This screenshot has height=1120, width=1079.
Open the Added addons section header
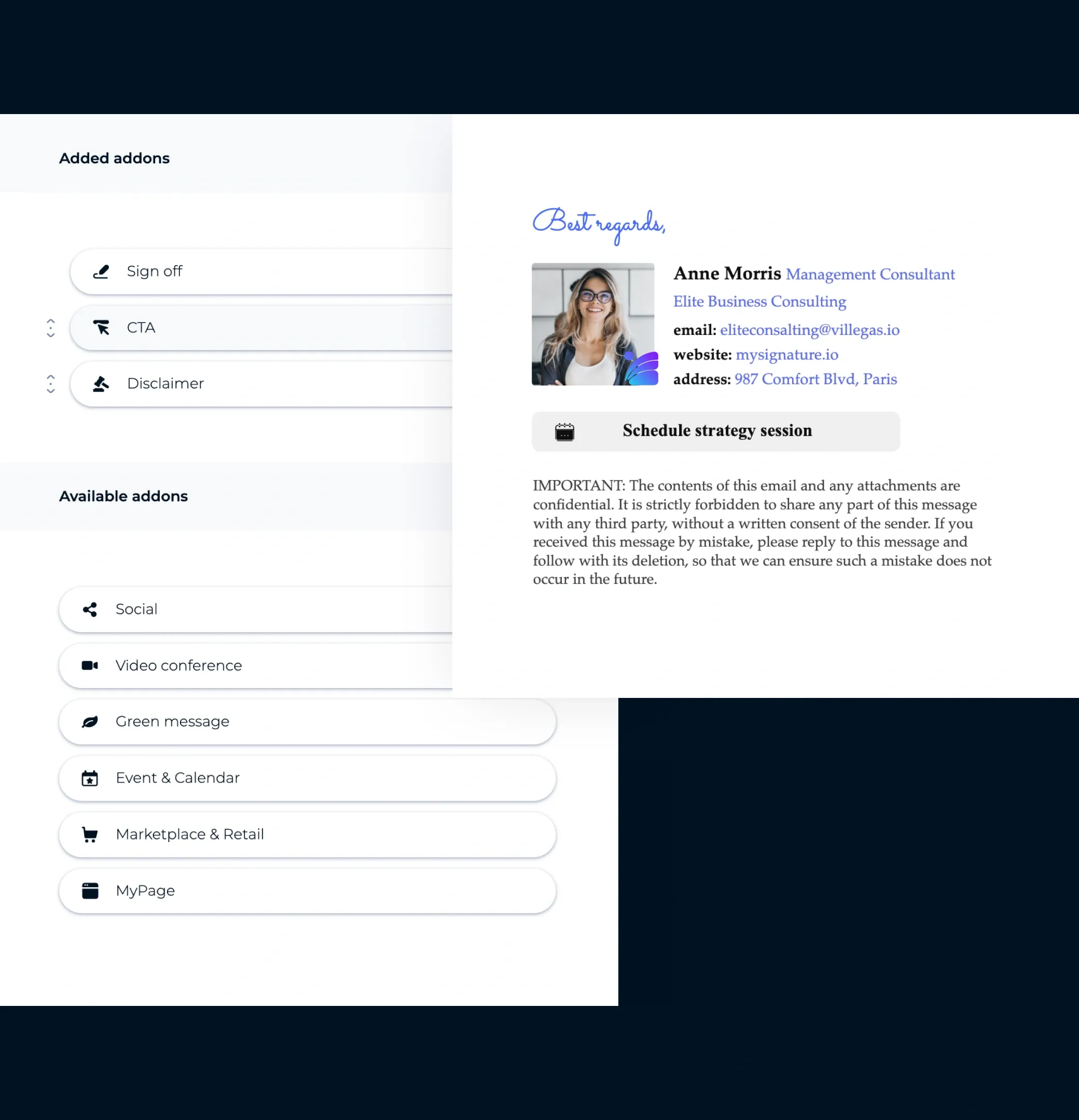coord(113,158)
